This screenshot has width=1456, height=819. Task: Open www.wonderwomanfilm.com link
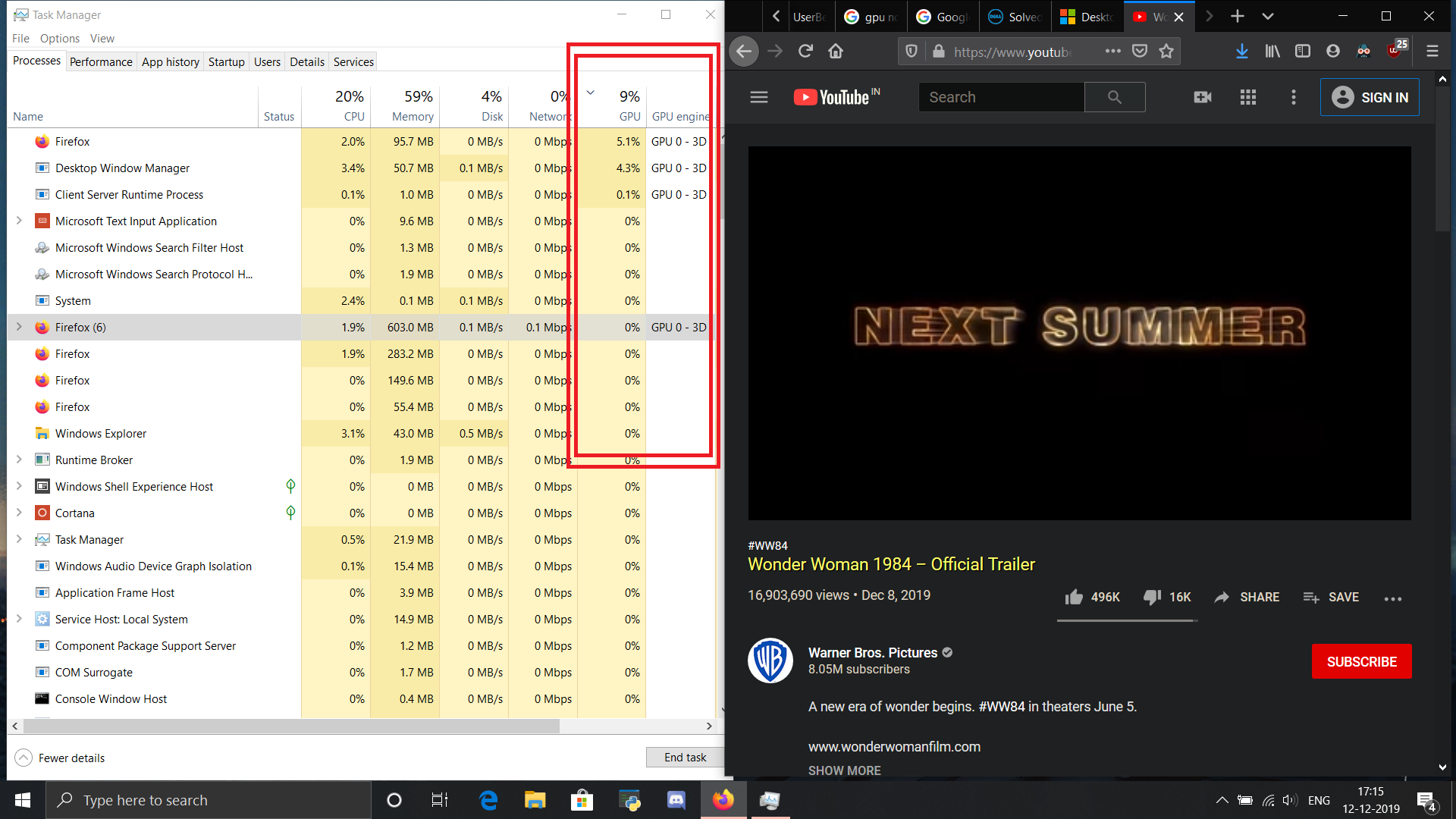coord(894,747)
